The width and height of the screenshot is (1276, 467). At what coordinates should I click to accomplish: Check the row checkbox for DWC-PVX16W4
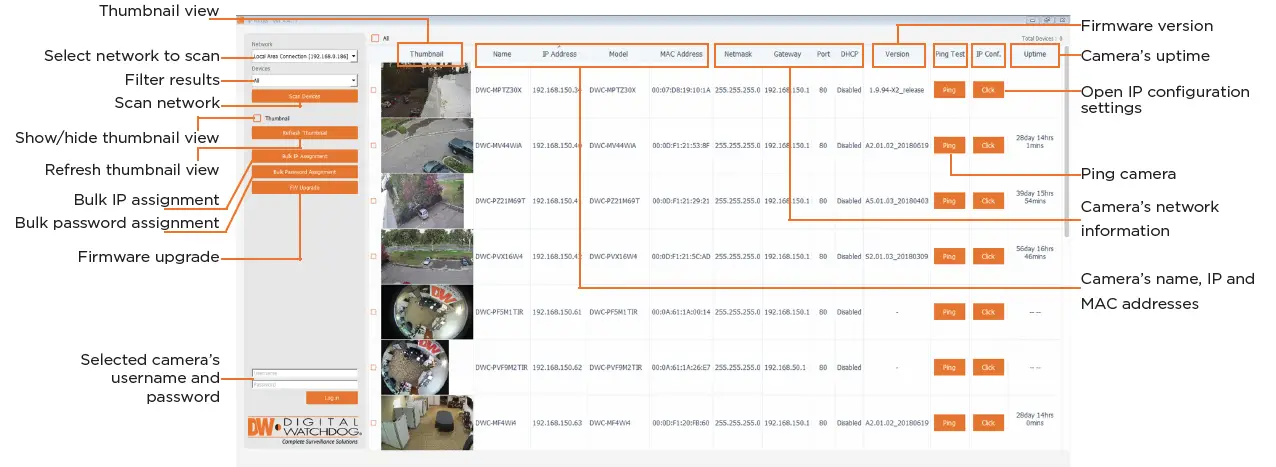[x=374, y=257]
